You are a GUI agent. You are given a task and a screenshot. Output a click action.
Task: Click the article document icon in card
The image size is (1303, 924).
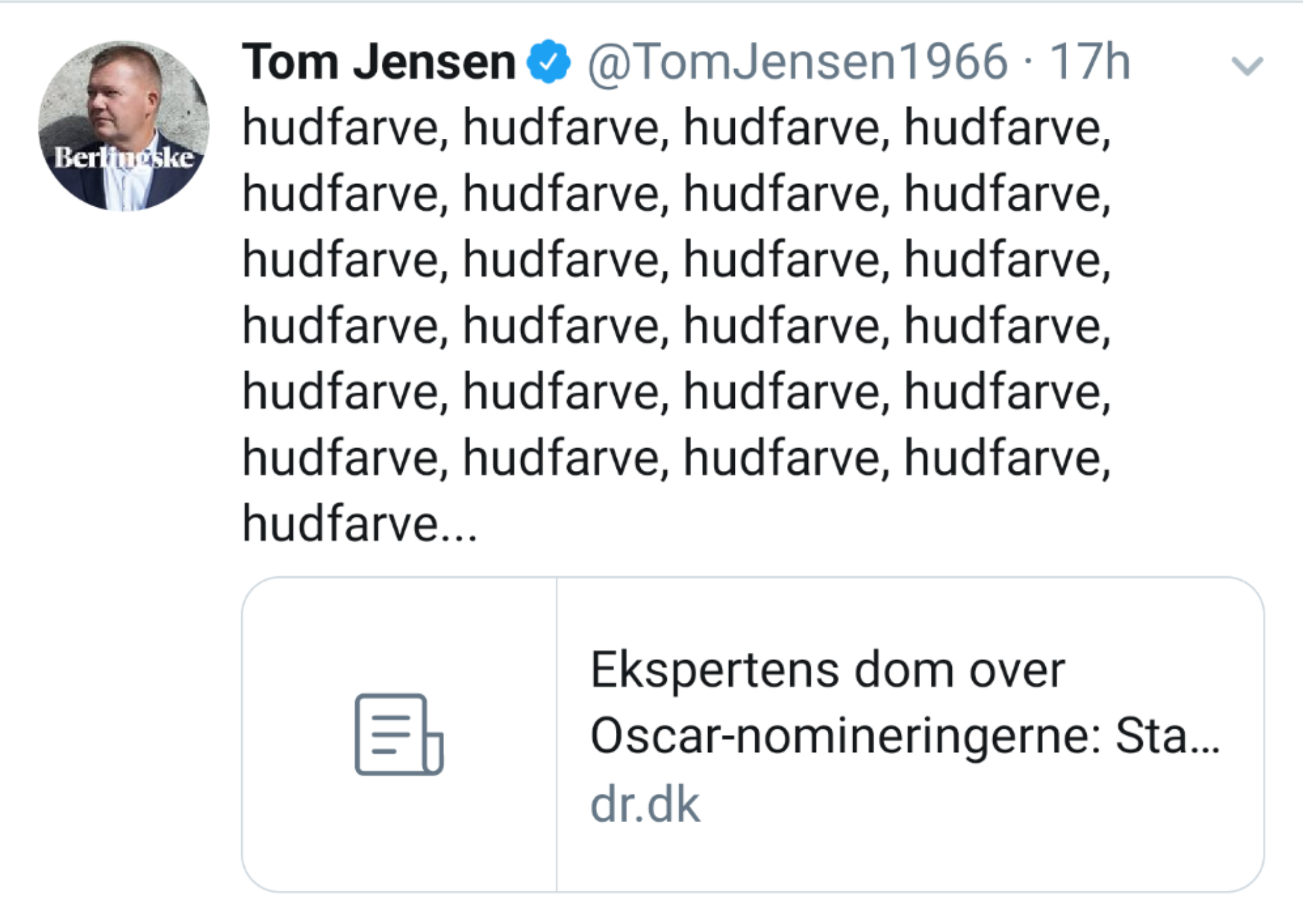pyautogui.click(x=398, y=734)
